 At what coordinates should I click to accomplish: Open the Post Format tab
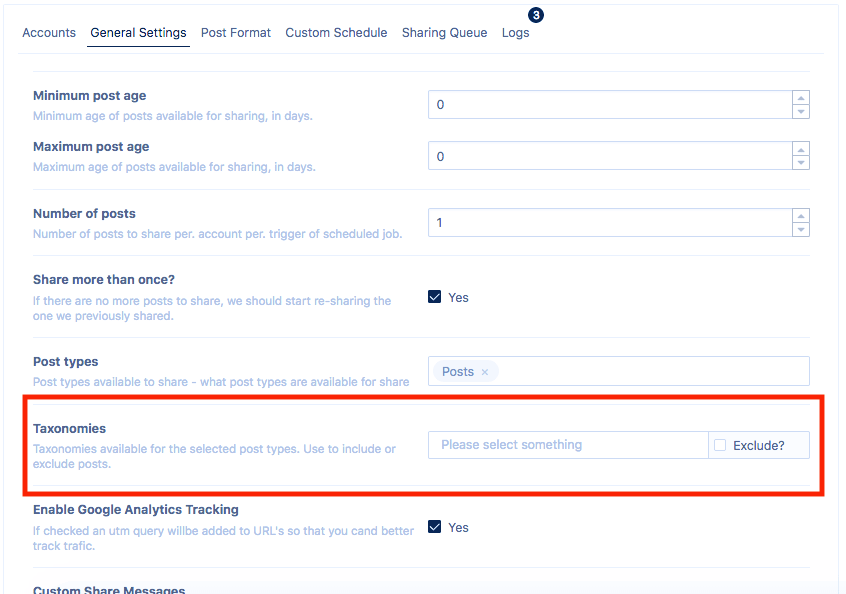tap(236, 33)
